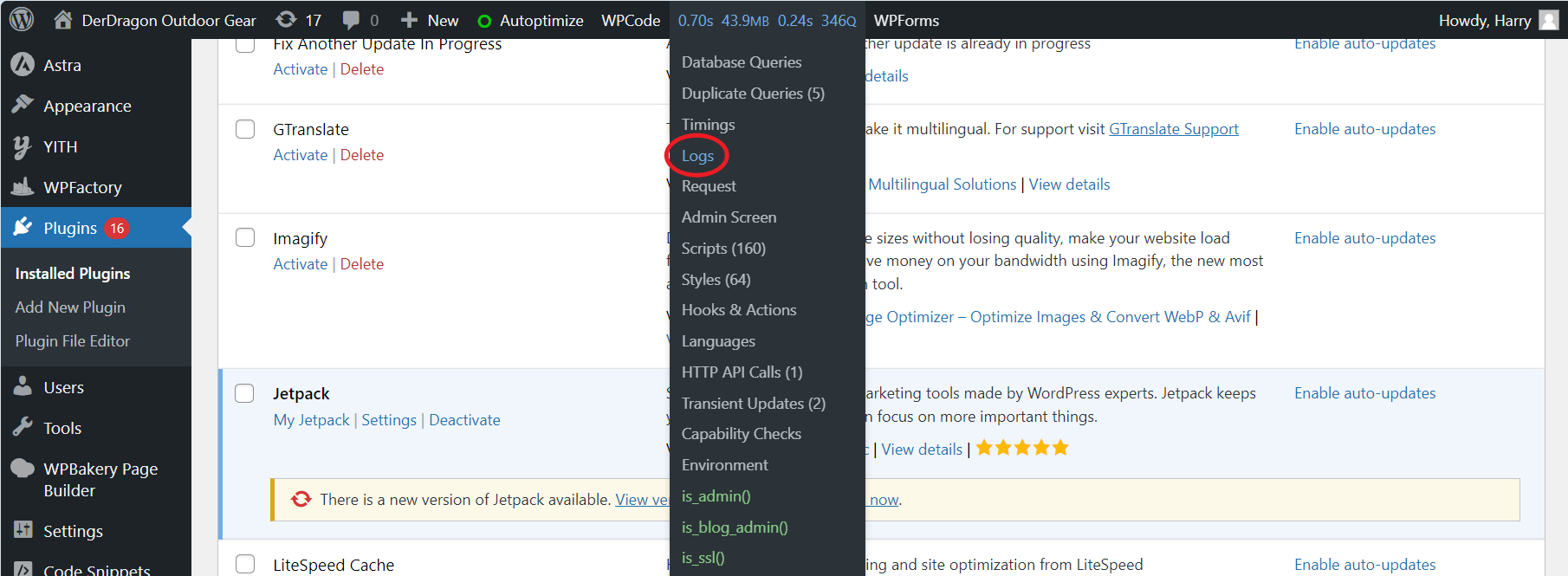The width and height of the screenshot is (1568, 576).
Task: Deactivate the Jetpack plugin
Action: pos(464,420)
